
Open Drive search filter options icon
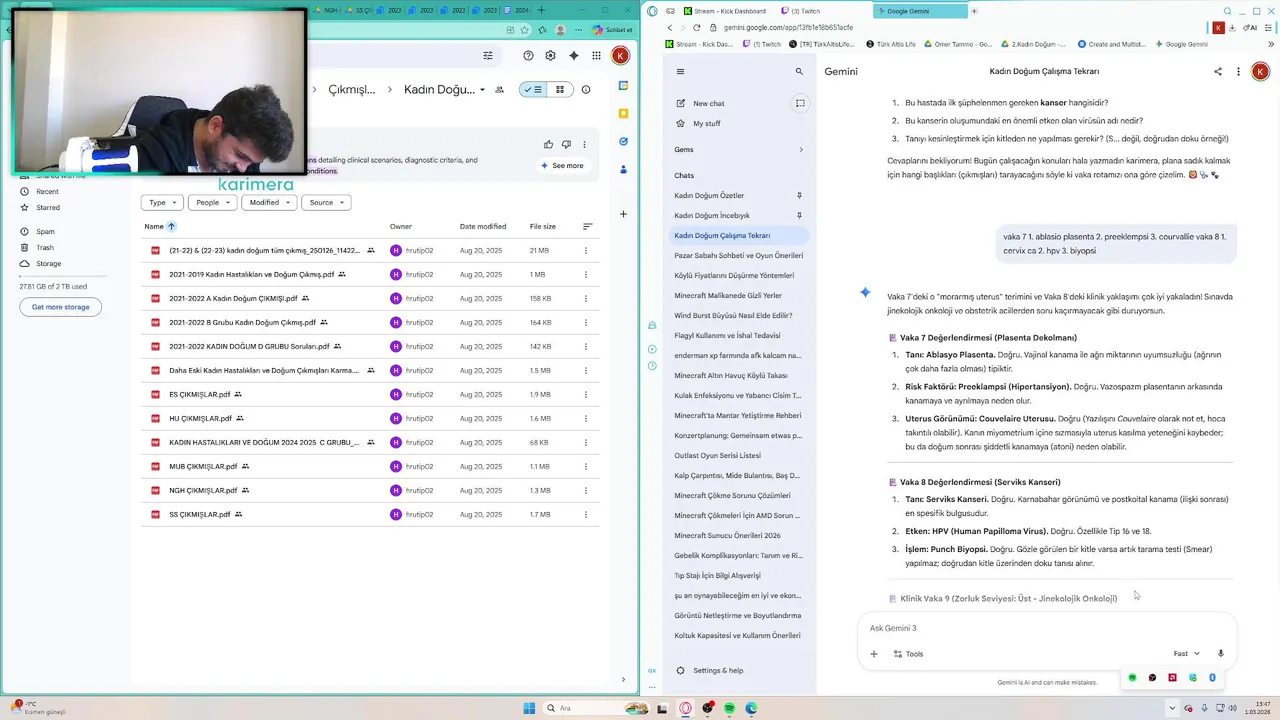coord(488,56)
